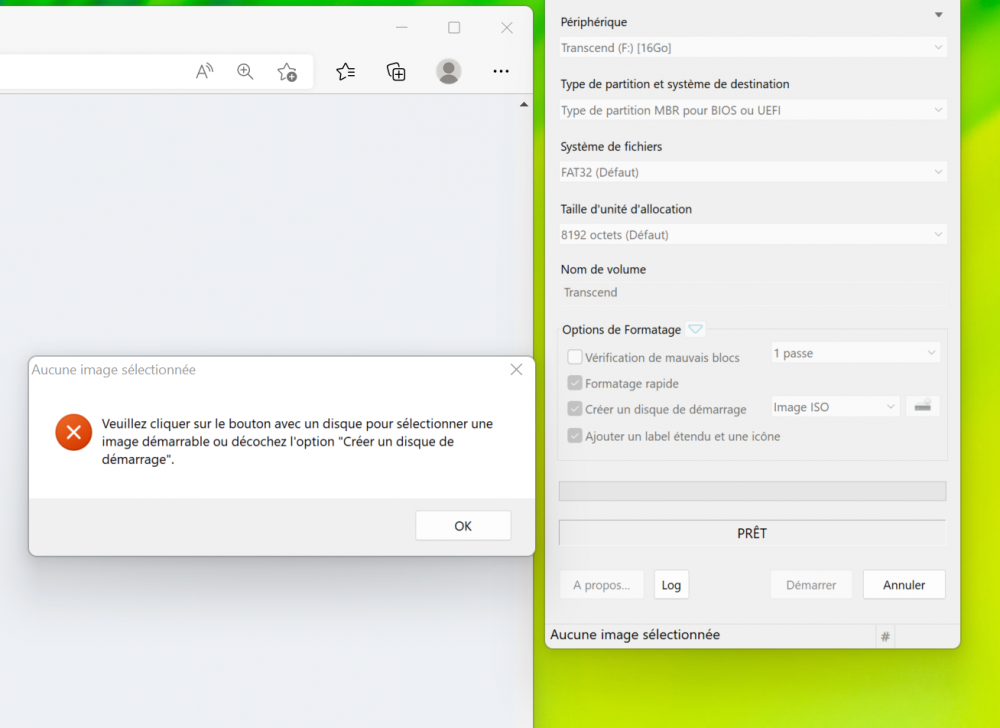Close the browser window
Screen dimensions: 1000x728
click(x=507, y=27)
